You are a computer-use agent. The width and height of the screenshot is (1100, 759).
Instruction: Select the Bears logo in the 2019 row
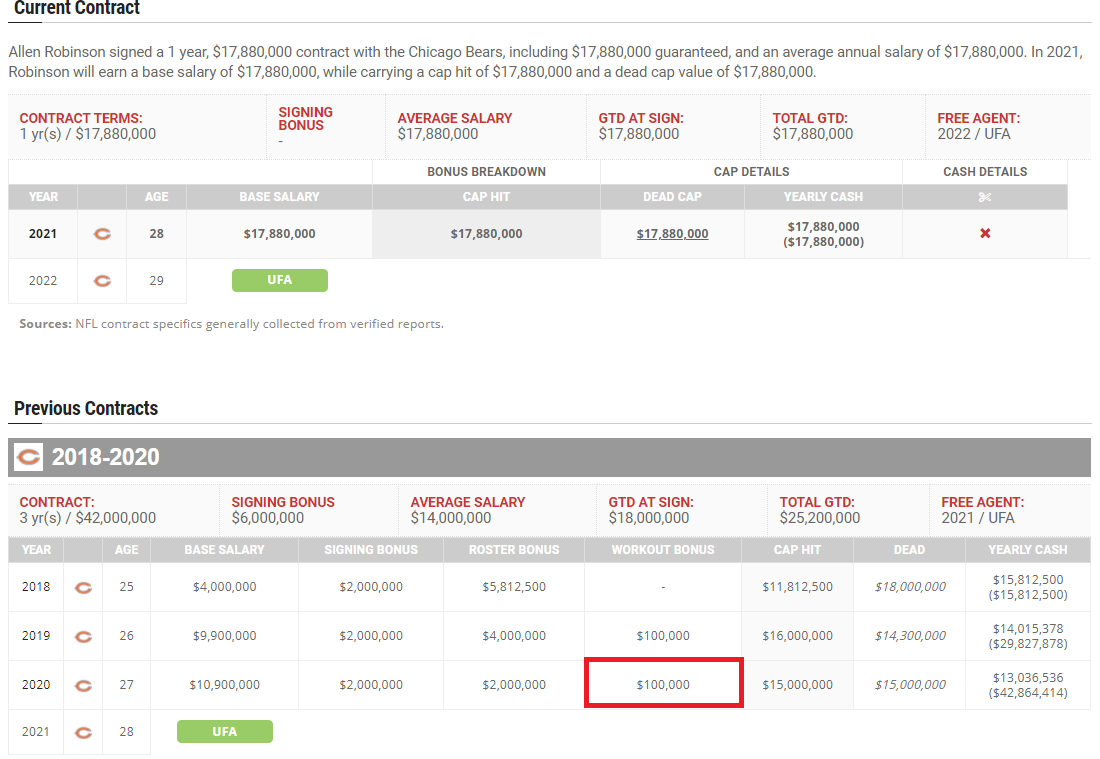coord(84,636)
